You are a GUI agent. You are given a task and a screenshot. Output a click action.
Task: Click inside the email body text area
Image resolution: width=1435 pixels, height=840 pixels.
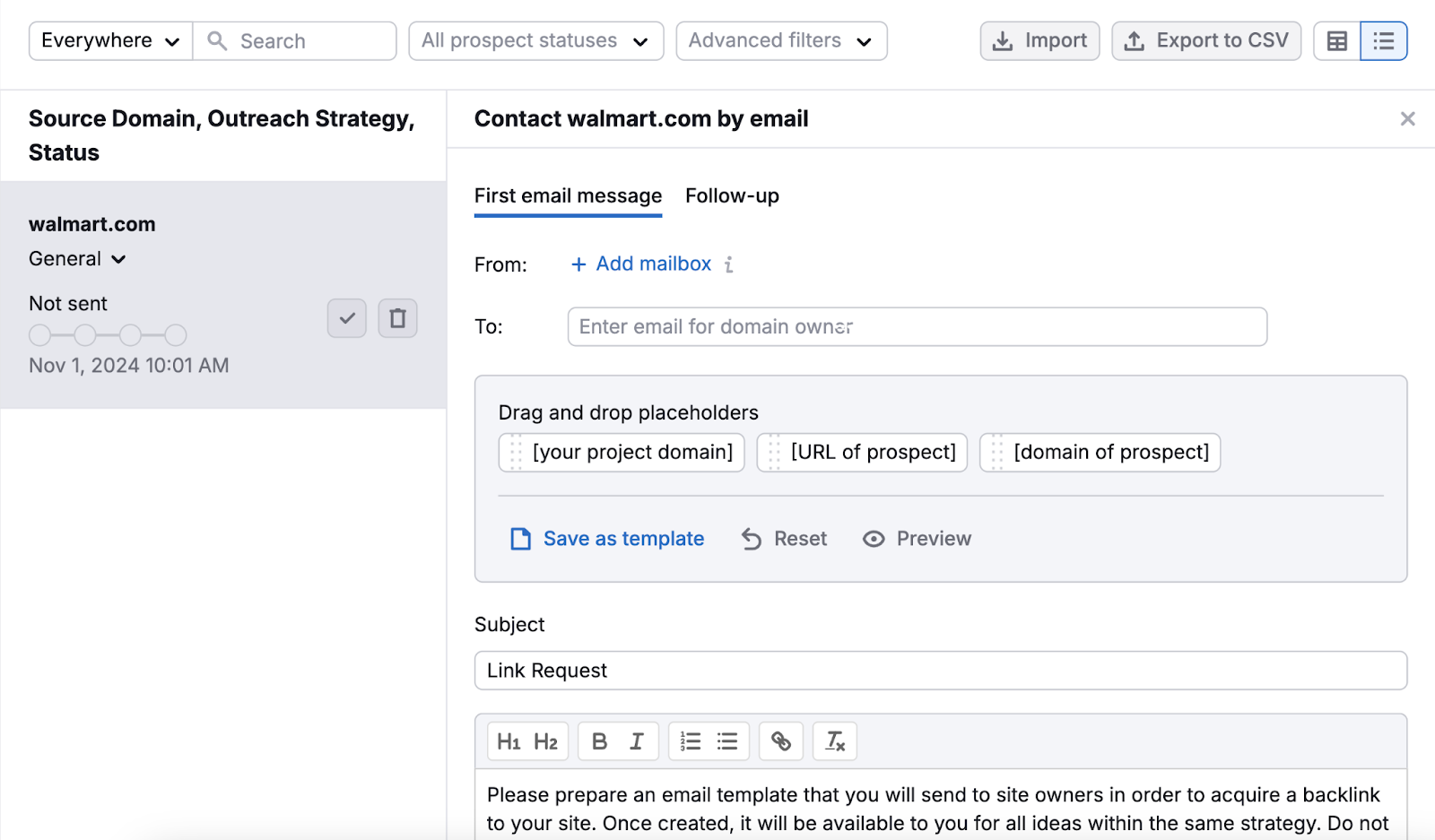tap(940, 804)
